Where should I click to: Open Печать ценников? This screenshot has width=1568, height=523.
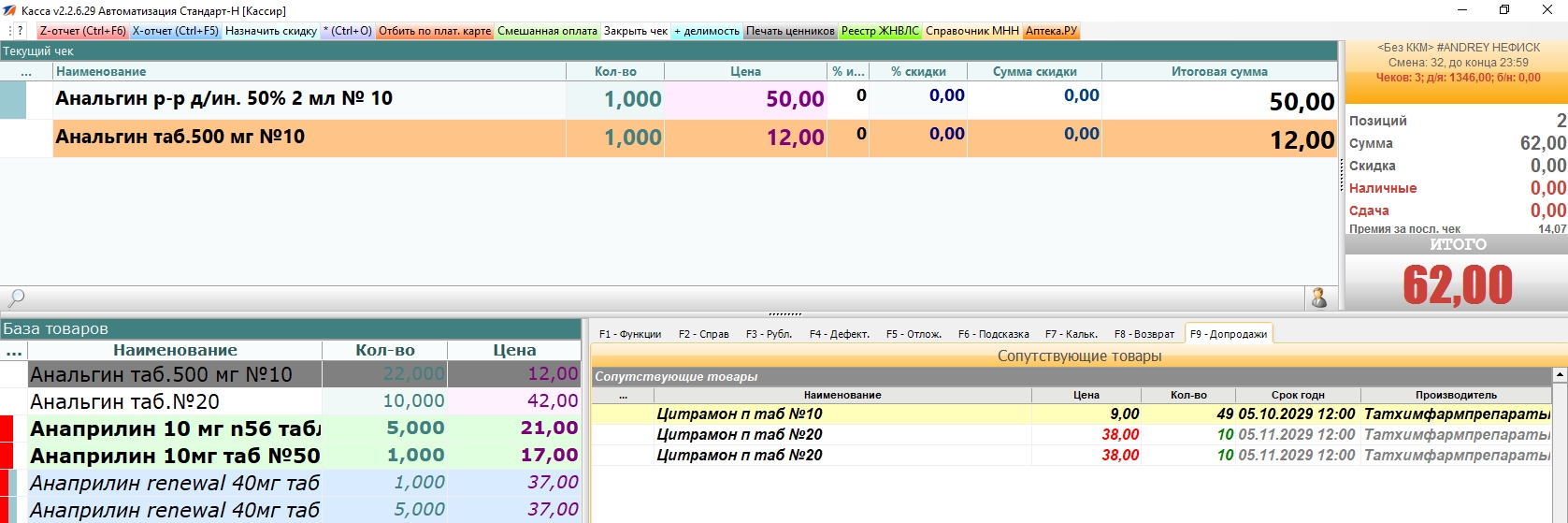(x=790, y=31)
